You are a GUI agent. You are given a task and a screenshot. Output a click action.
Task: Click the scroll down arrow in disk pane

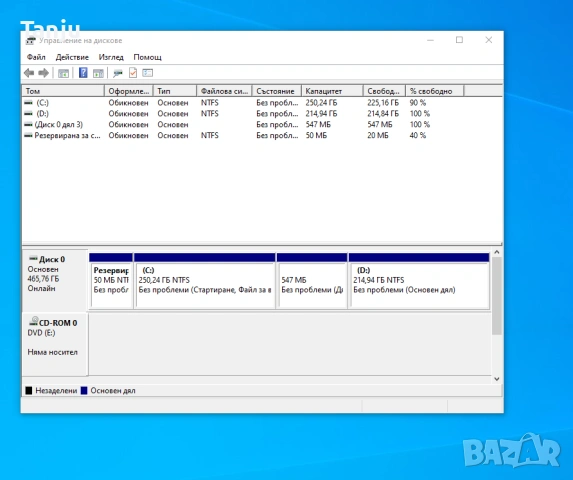(497, 379)
